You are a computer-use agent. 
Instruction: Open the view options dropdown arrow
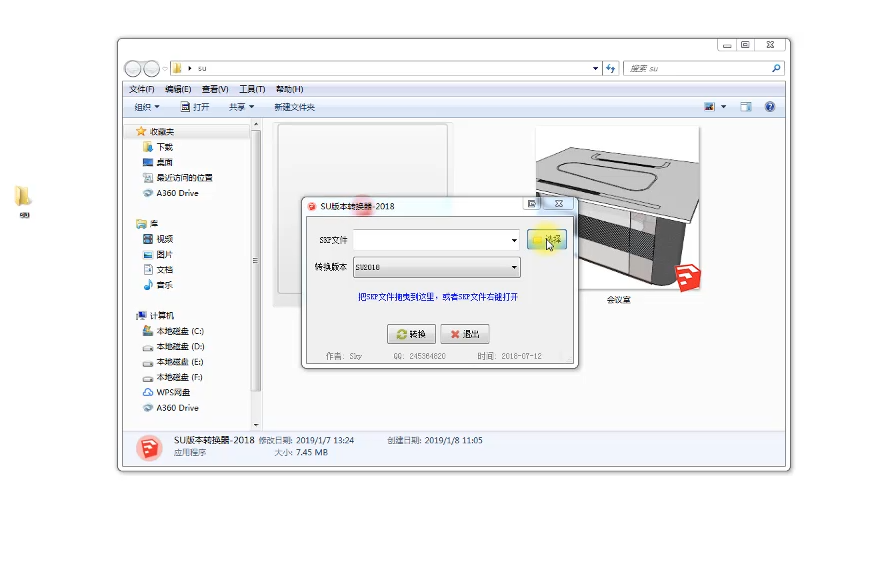[723, 107]
